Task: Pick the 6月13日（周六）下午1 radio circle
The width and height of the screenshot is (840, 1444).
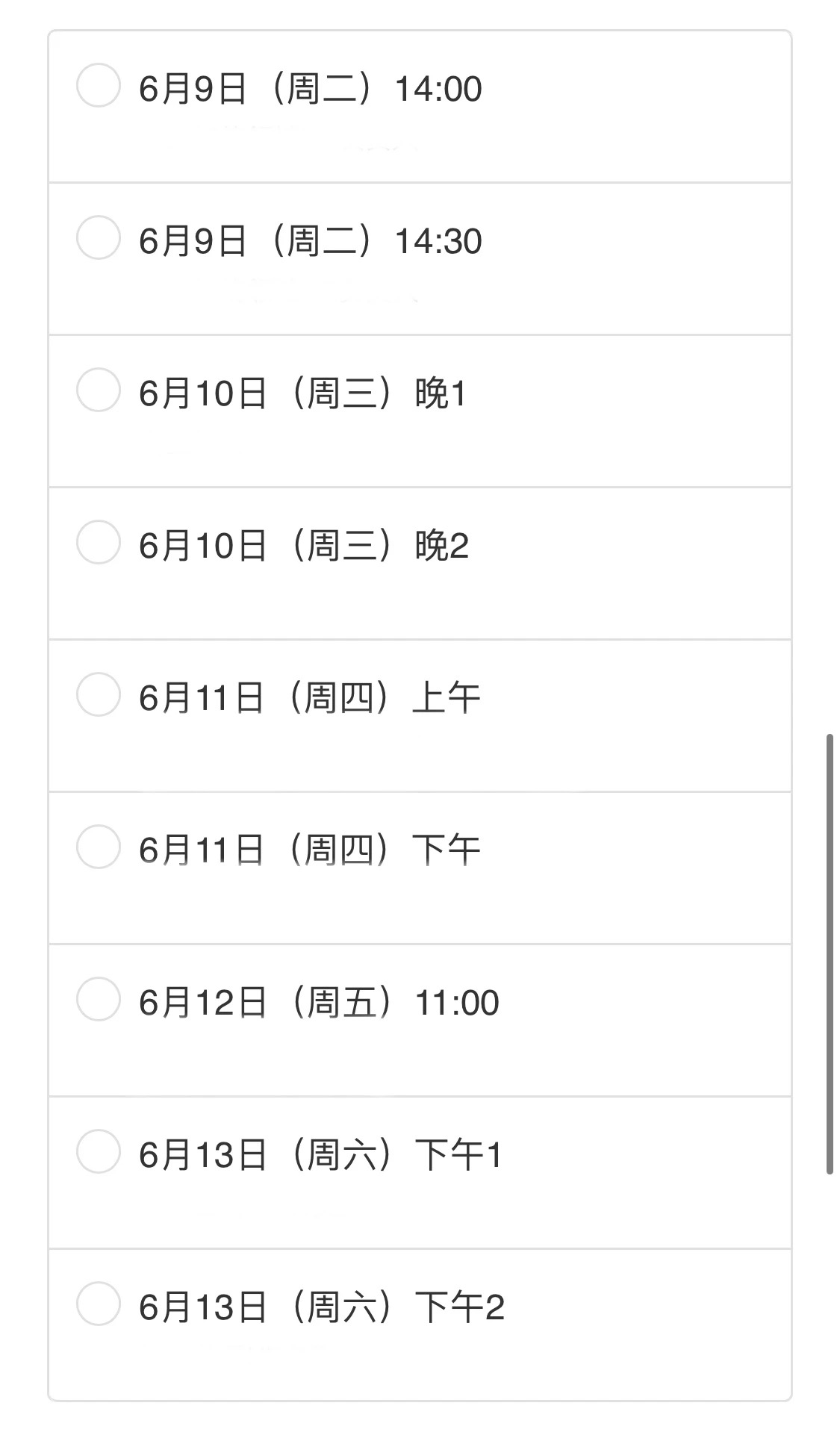Action: (99, 1152)
